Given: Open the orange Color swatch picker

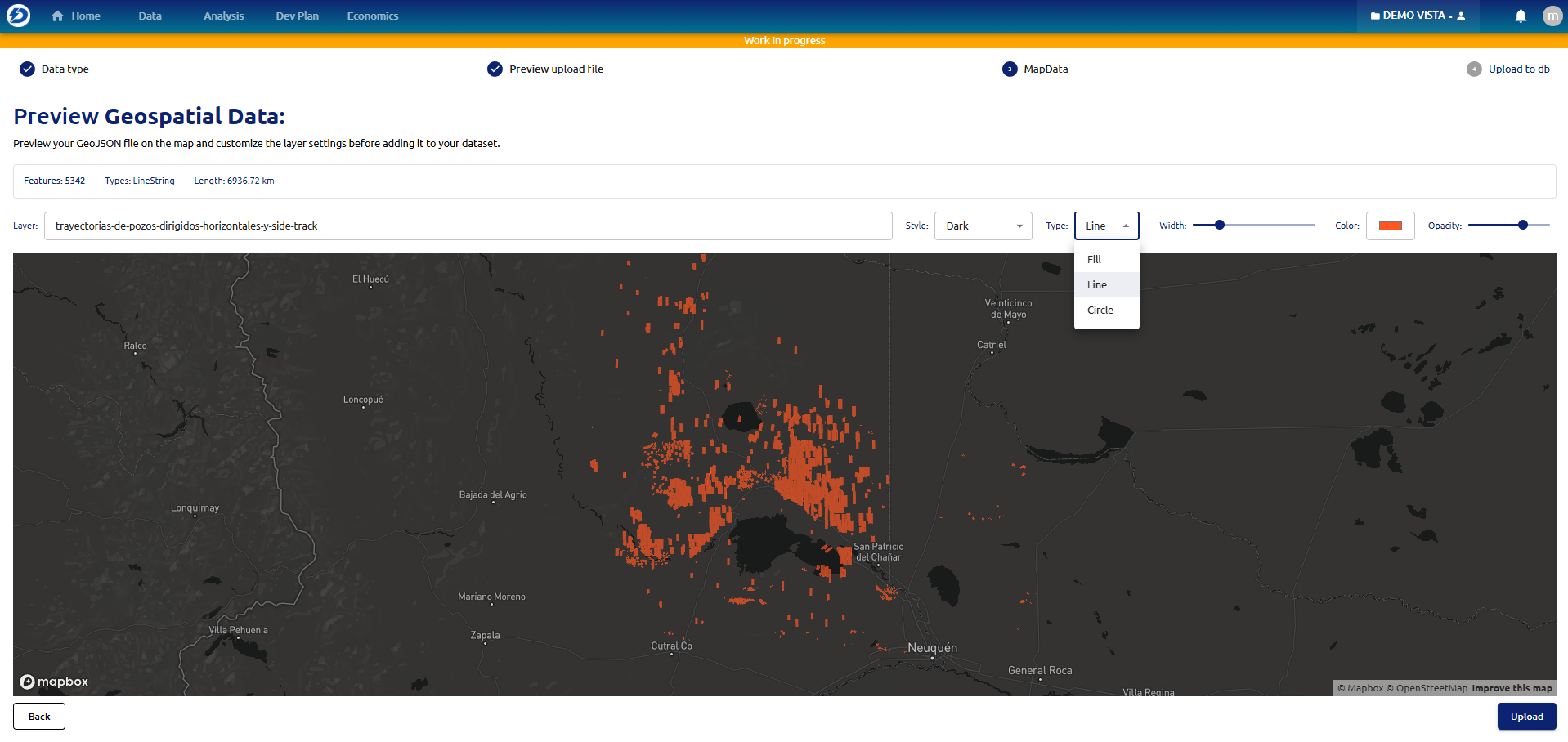Looking at the screenshot, I should coord(1390,226).
